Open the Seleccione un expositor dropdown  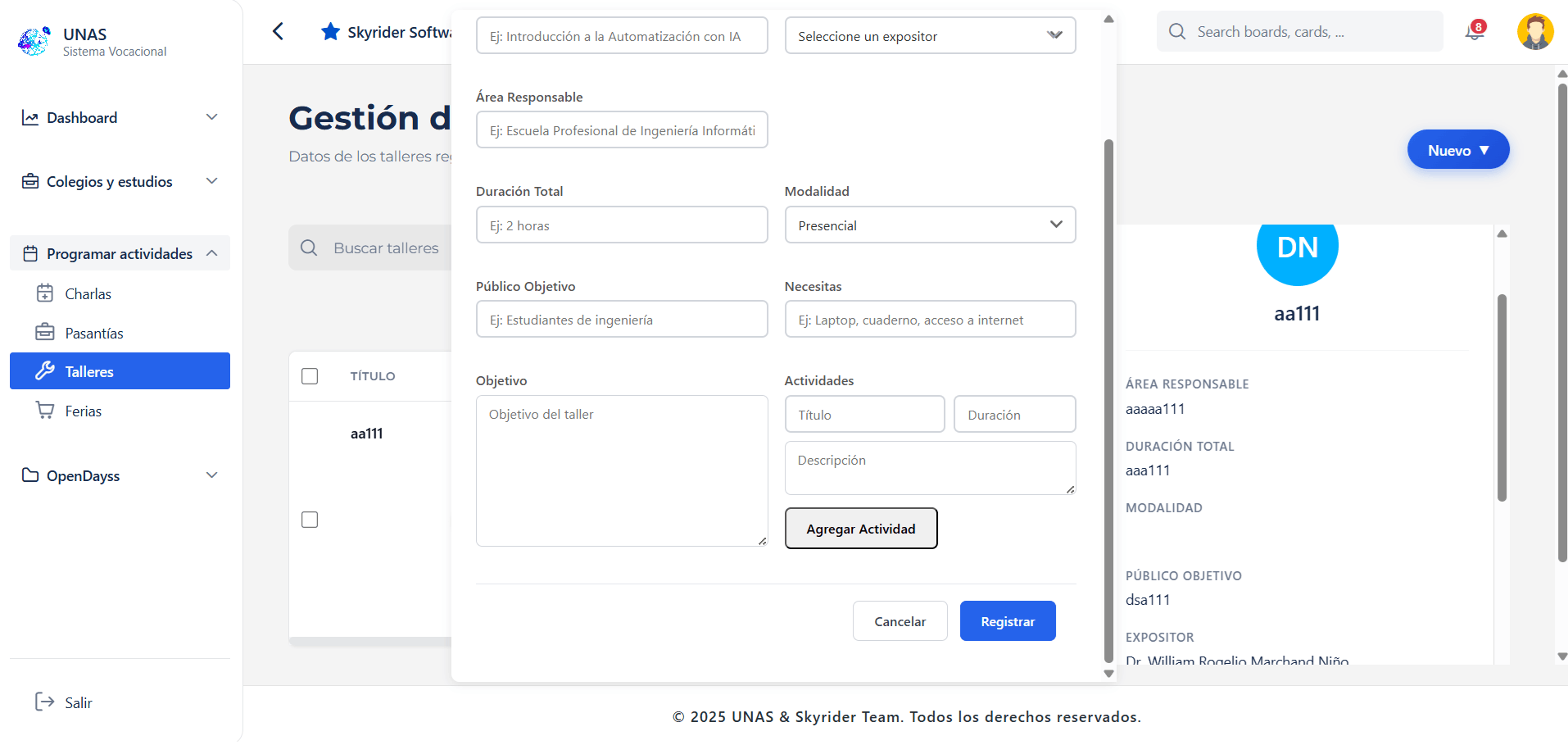930,36
